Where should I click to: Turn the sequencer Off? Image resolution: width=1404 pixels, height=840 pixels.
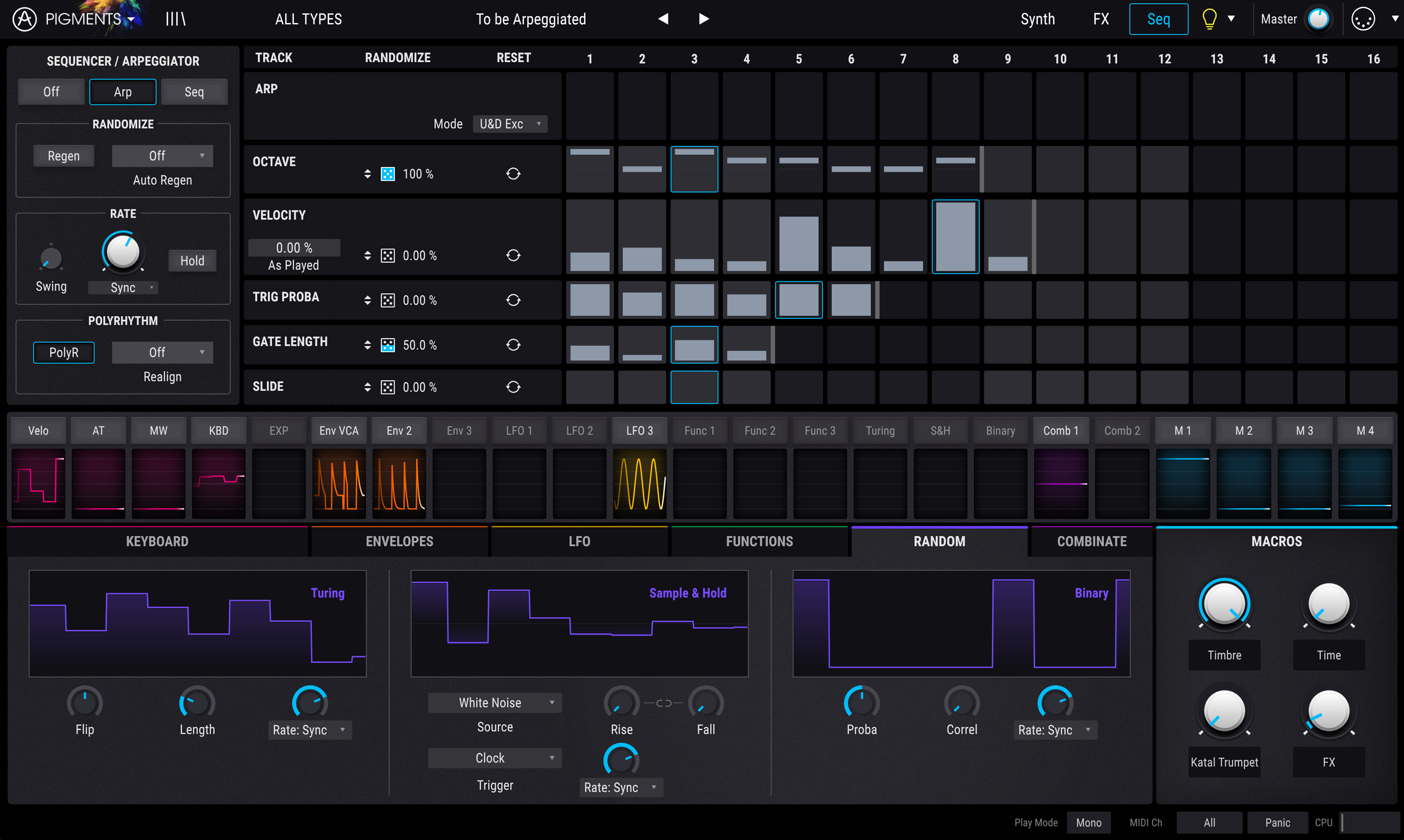(x=51, y=92)
